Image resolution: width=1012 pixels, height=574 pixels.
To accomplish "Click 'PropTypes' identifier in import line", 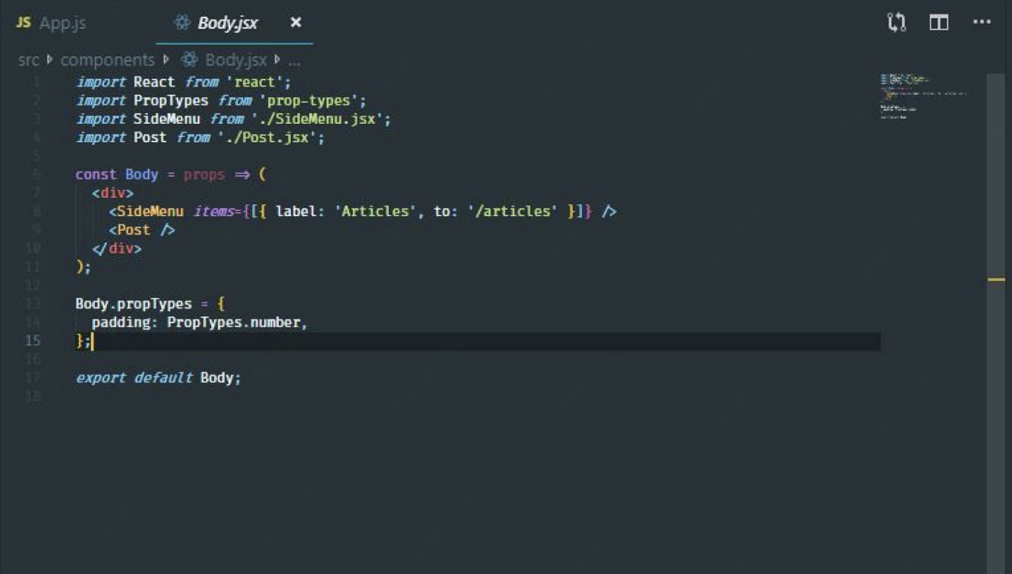I will 171,101.
